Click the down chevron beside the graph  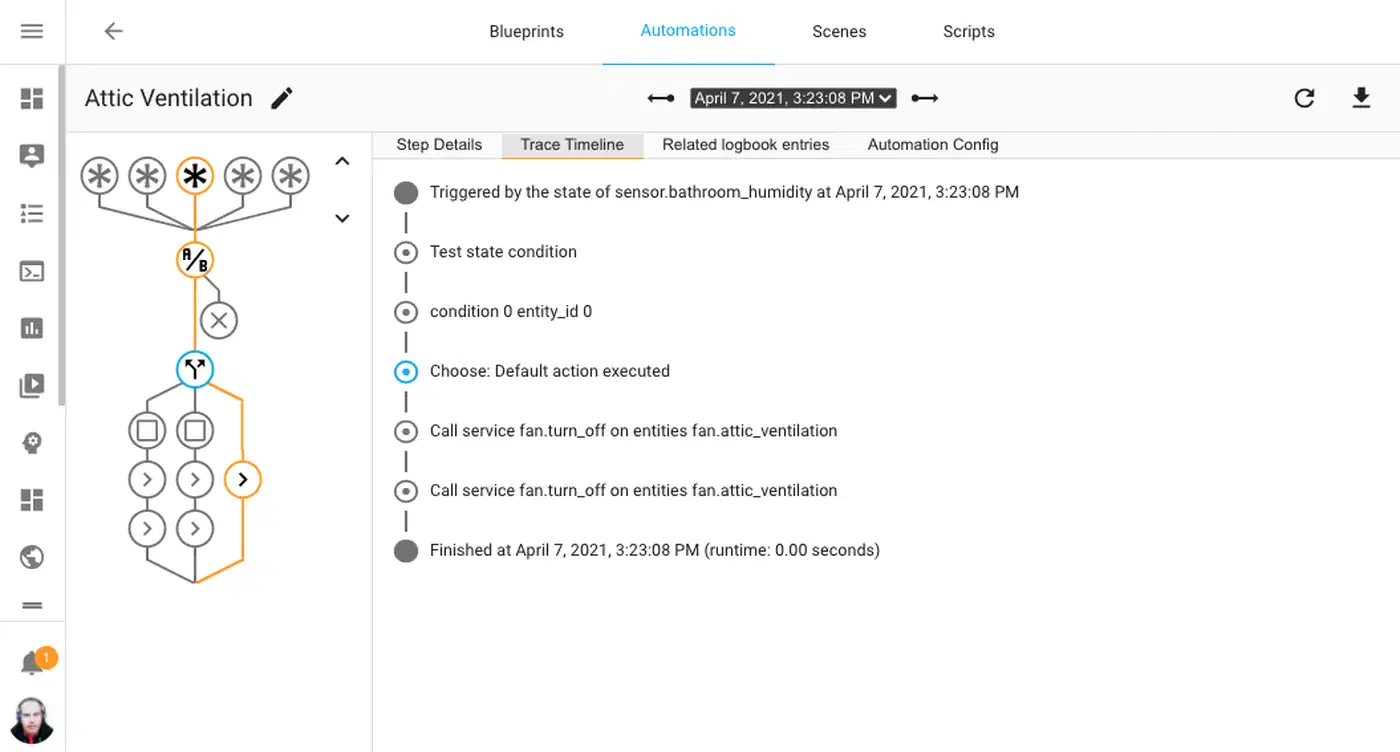[x=342, y=218]
